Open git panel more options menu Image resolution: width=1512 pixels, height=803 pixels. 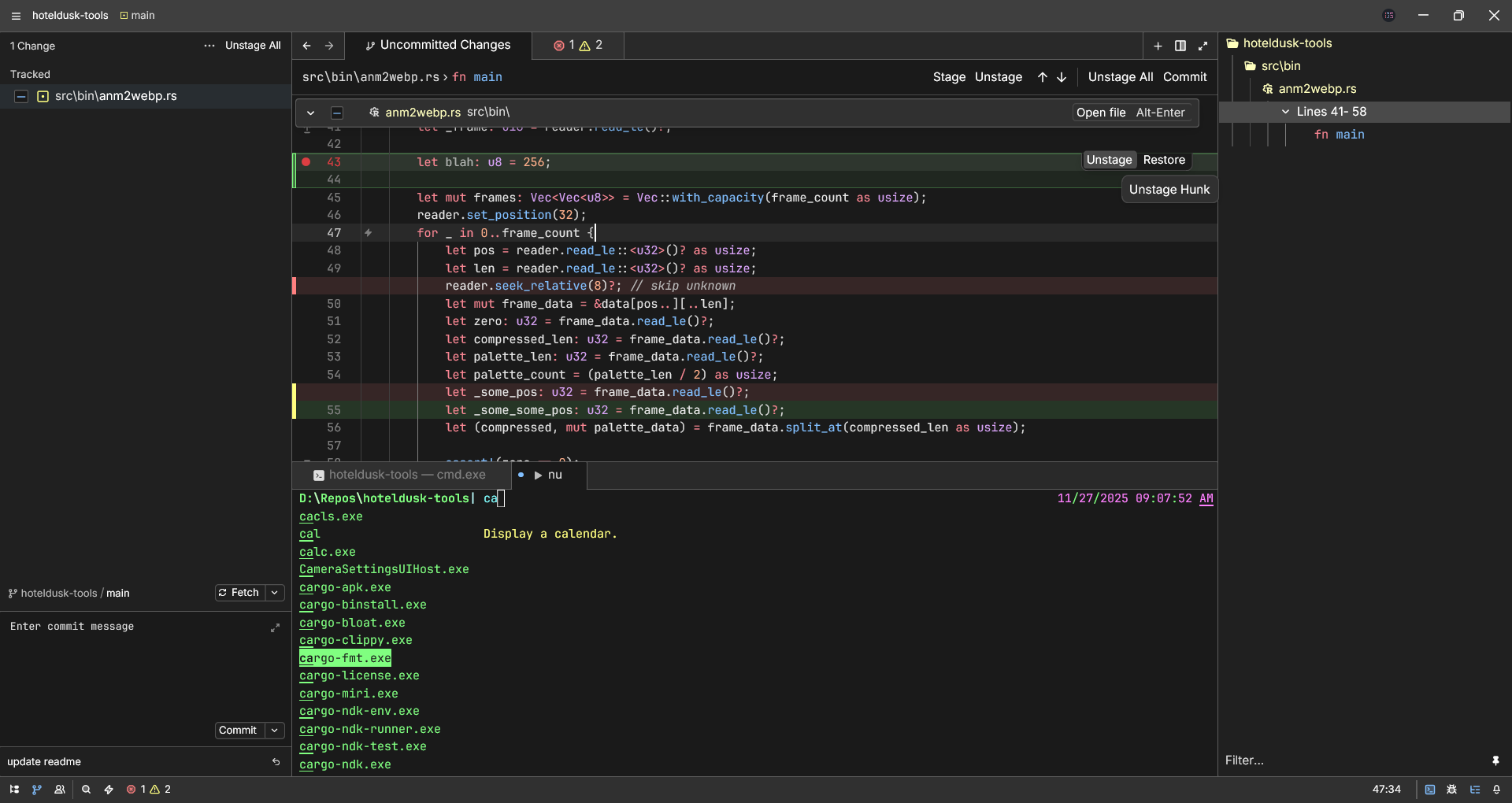point(209,46)
